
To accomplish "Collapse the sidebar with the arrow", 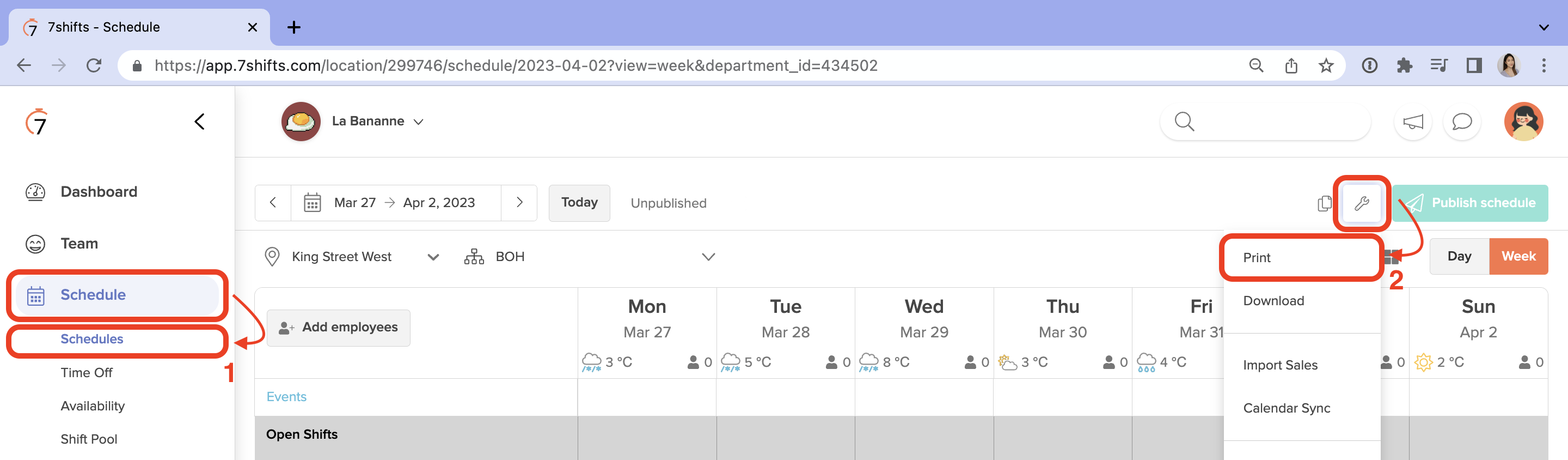I will (199, 122).
